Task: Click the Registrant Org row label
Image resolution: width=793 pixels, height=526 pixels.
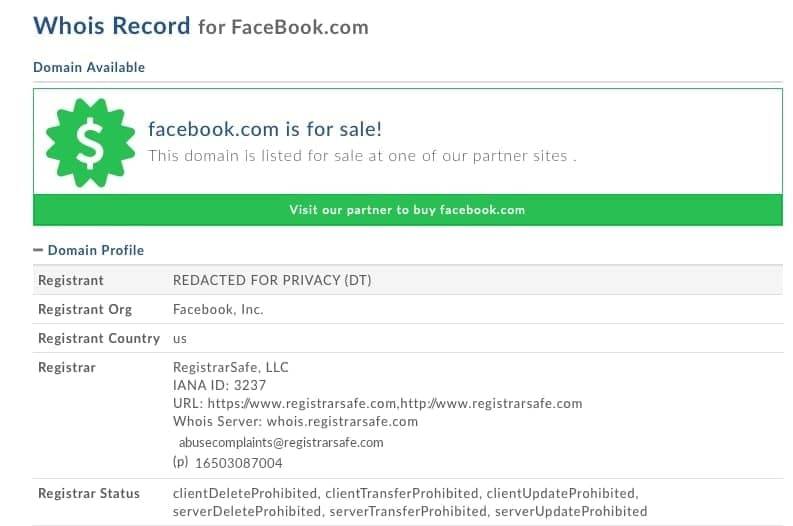Action: click(x=85, y=310)
